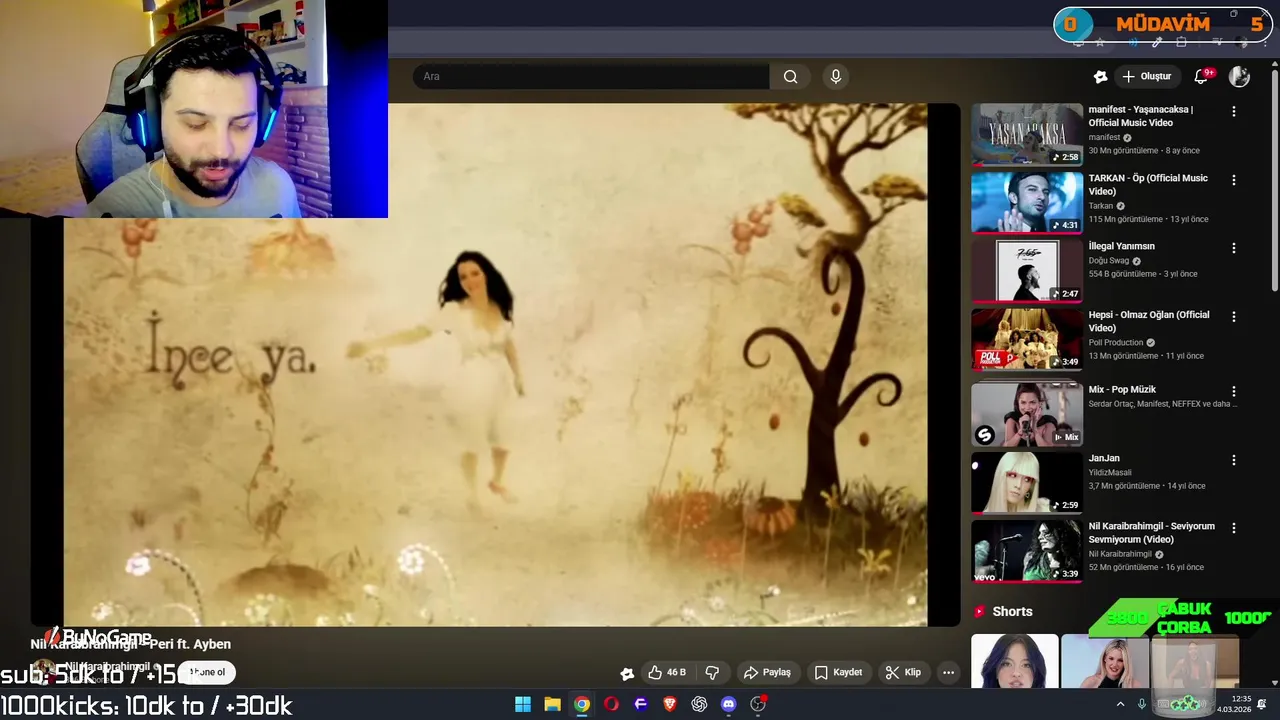
Task: Click the Hepsi thumbnail with 3:49 duration
Action: click(1027, 339)
